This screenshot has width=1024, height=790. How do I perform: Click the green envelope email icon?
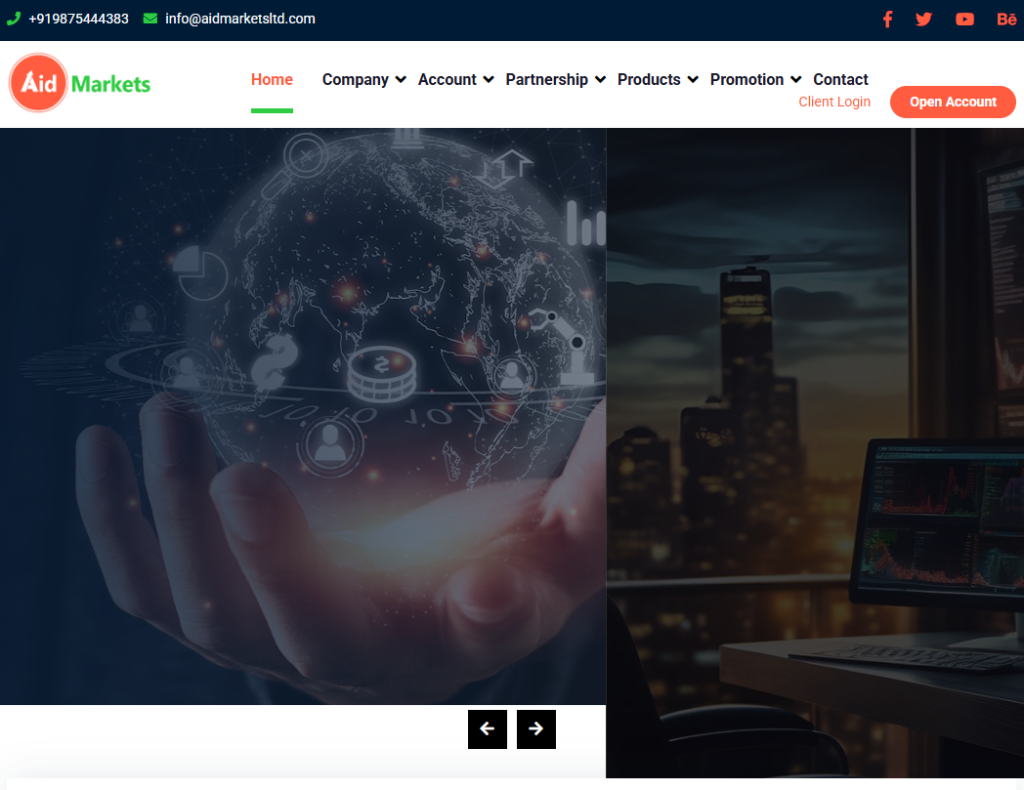coord(150,18)
